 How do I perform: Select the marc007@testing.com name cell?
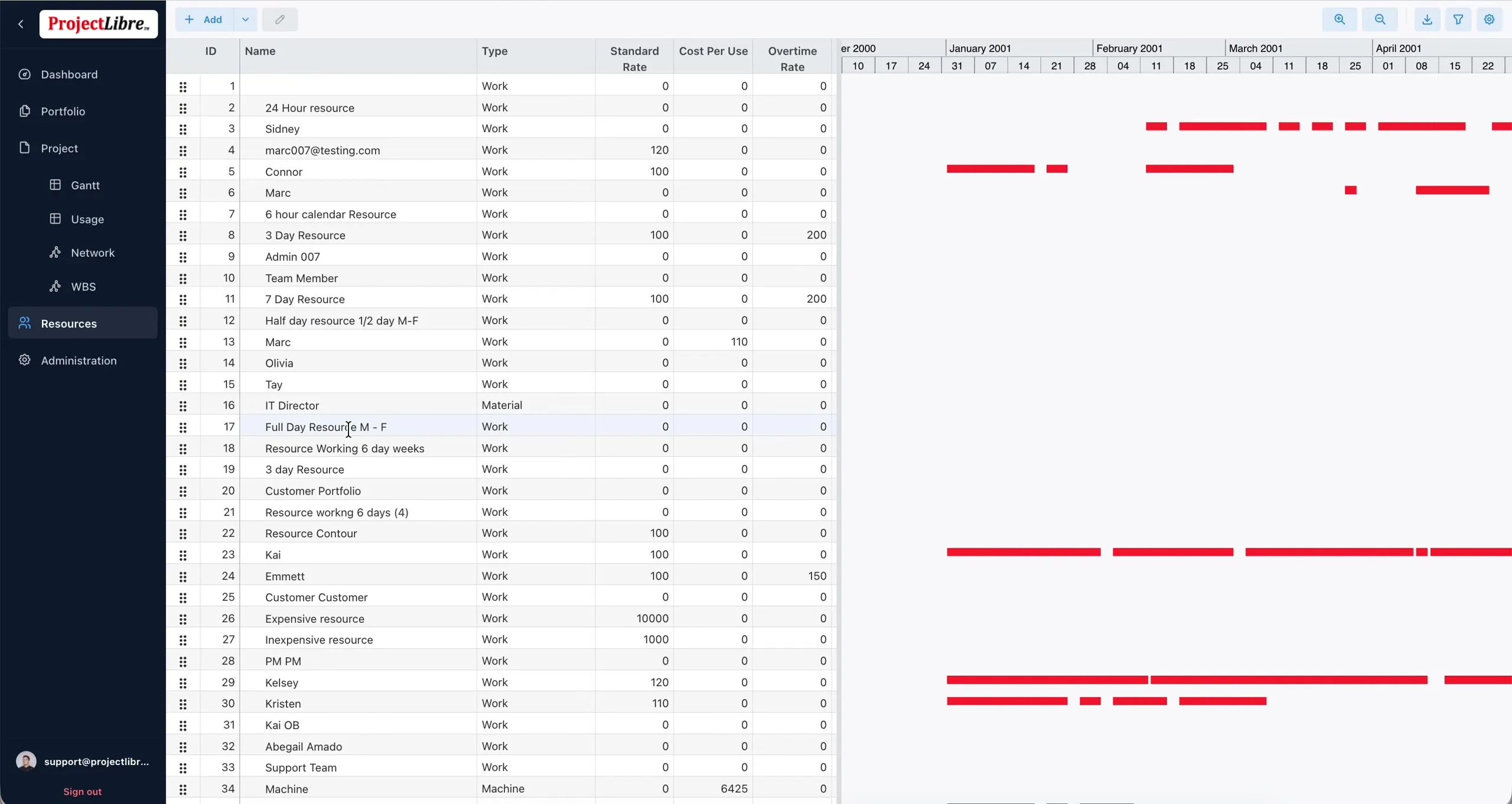coord(358,151)
